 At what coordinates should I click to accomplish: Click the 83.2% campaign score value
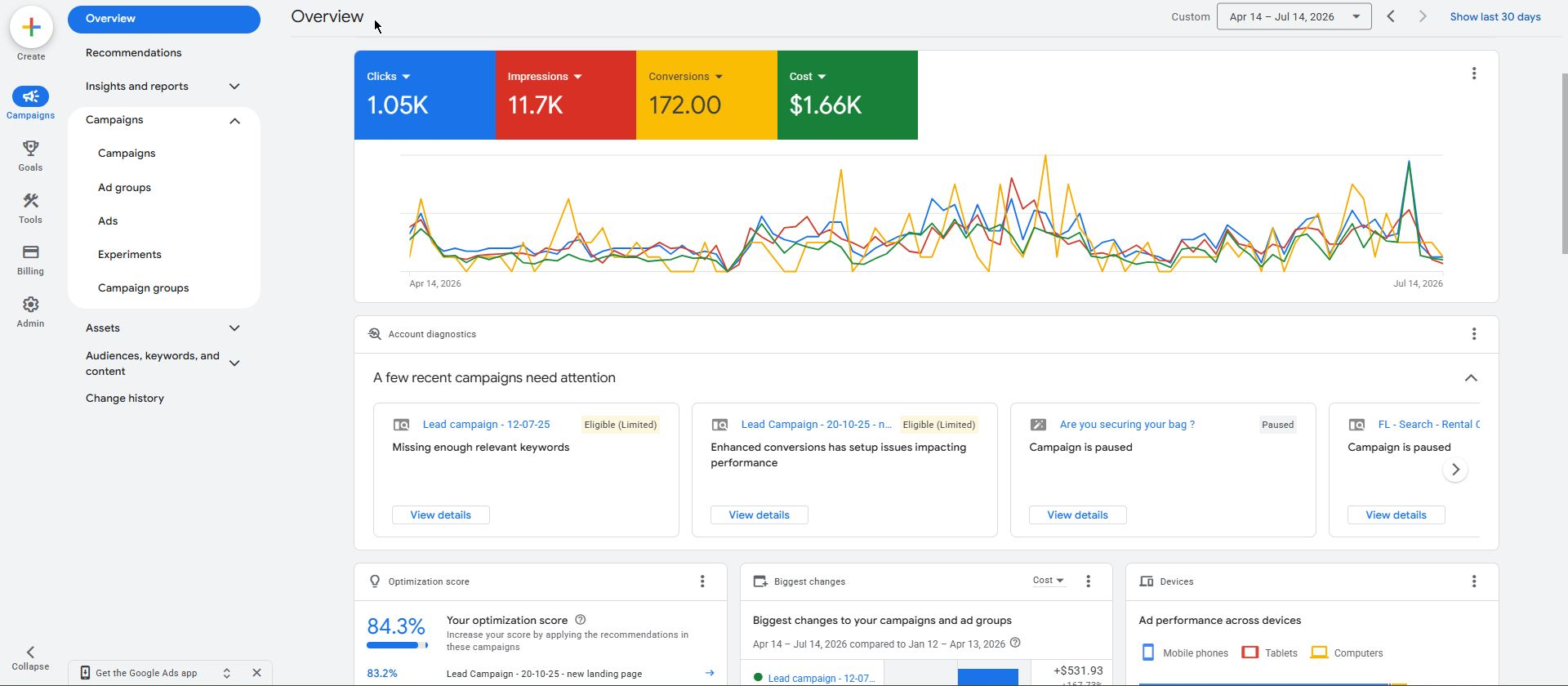381,674
